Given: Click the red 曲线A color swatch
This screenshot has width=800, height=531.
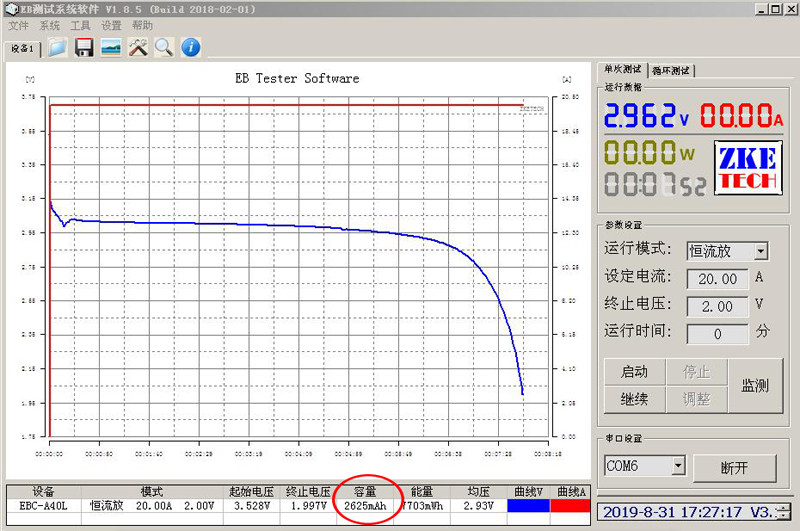Looking at the screenshot, I should 570,505.
